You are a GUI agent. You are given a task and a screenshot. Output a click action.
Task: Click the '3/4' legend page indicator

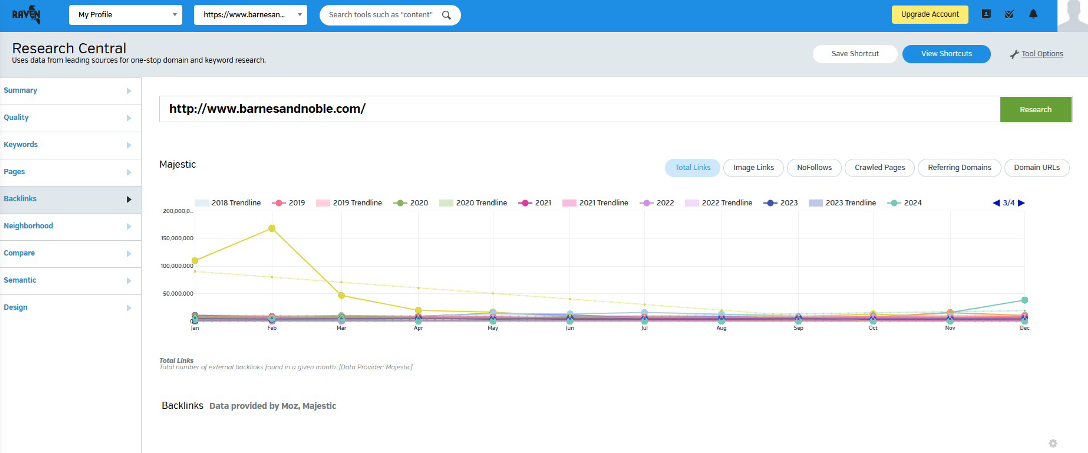tap(1009, 203)
